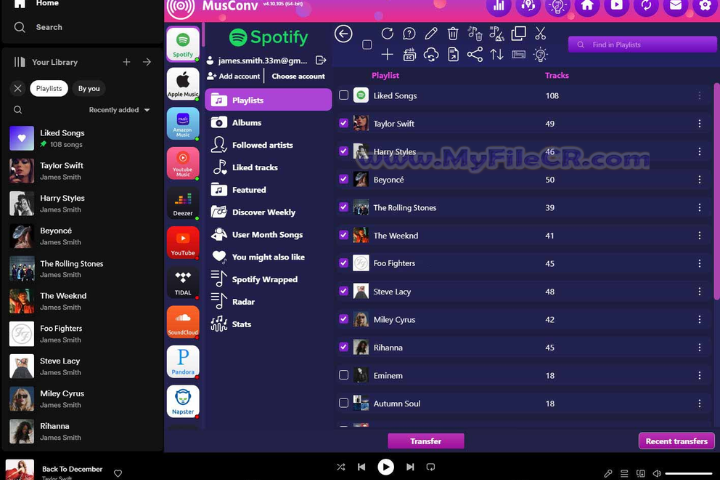Open three-dot menu for Taylor Swift row
Viewport: 720px width, 480px height.
coord(699,124)
